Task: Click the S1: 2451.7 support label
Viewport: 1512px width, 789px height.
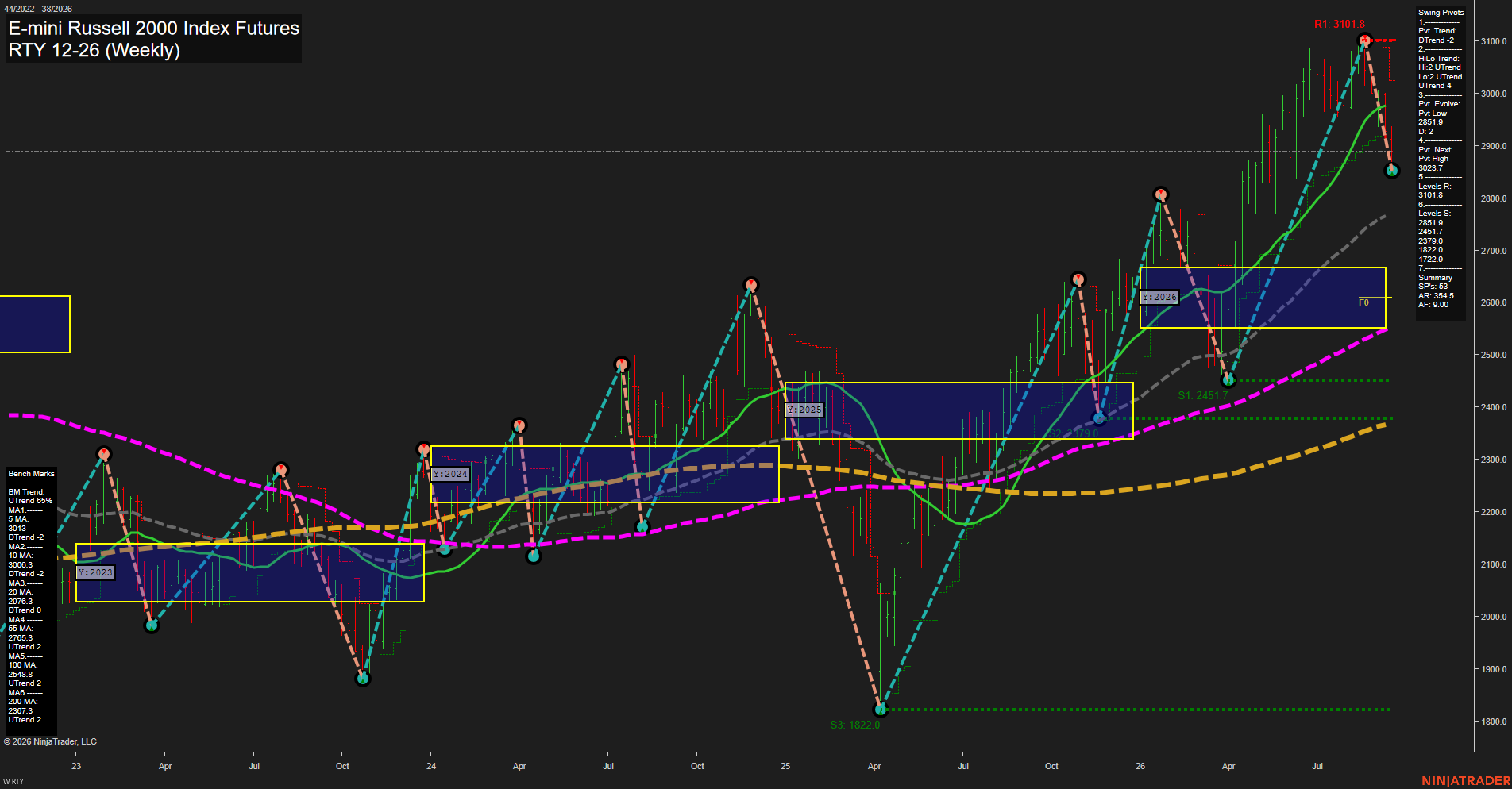Action: 1202,395
